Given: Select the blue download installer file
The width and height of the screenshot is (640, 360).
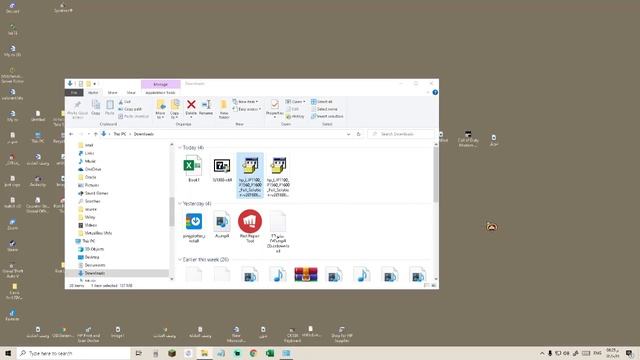Looking at the screenshot, I should (194, 227).
